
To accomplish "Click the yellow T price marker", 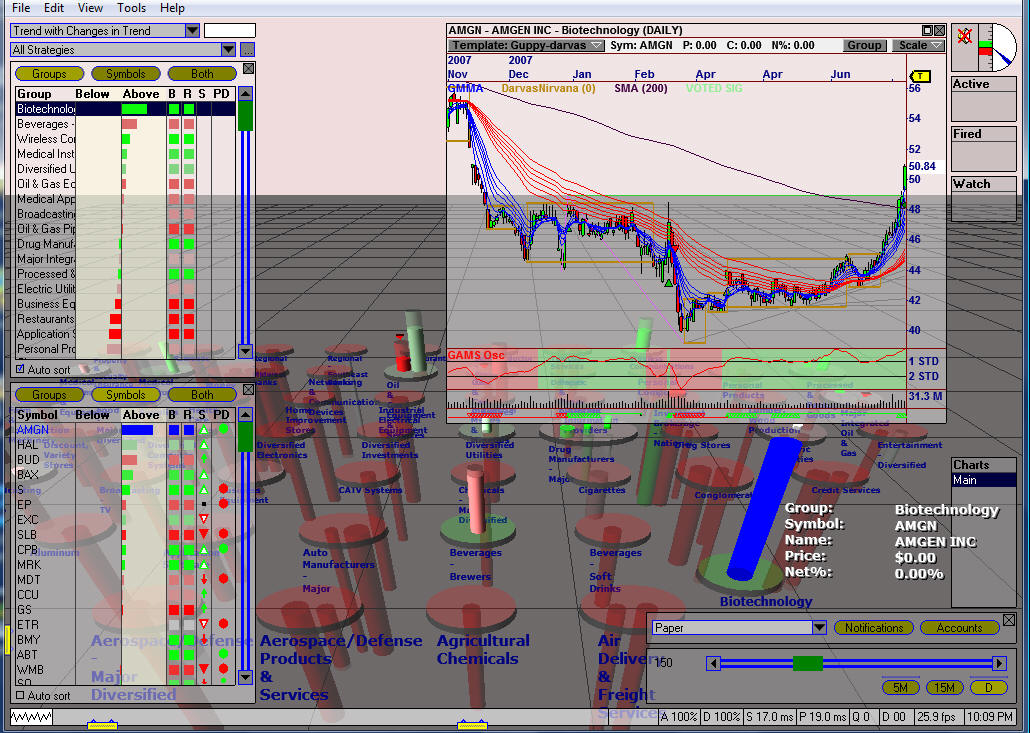I will pos(920,76).
